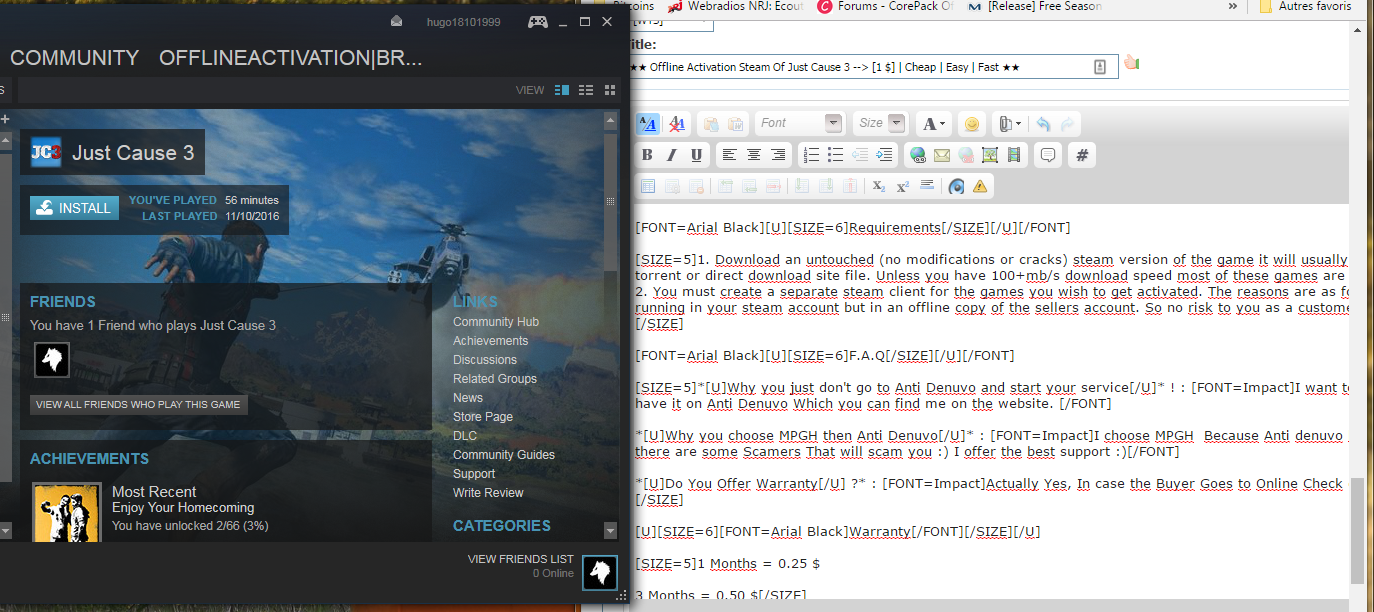Screen dimensions: 1374x612
Task: Open the OFFLINEACTIVATION profile menu in Steam
Action: [x=290, y=58]
